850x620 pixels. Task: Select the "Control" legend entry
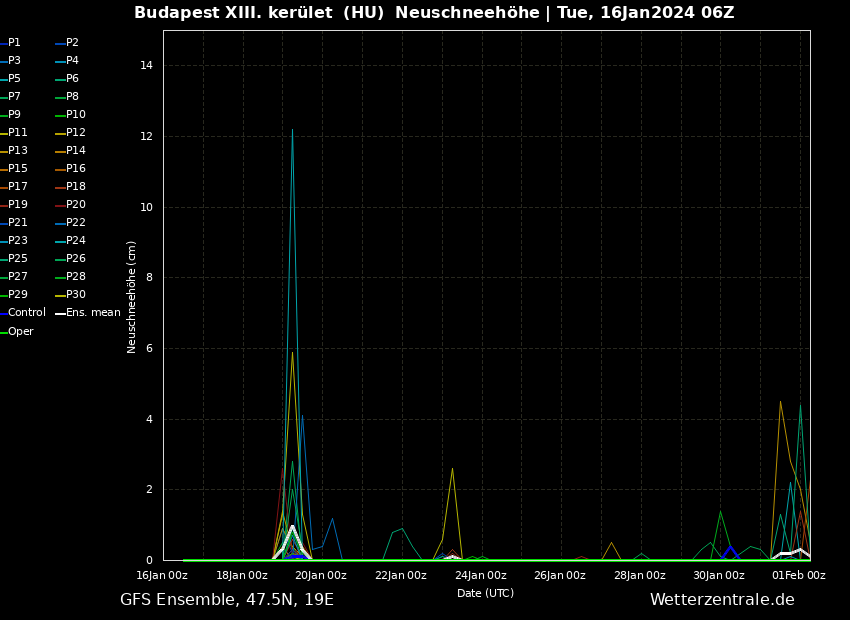(x=26, y=313)
